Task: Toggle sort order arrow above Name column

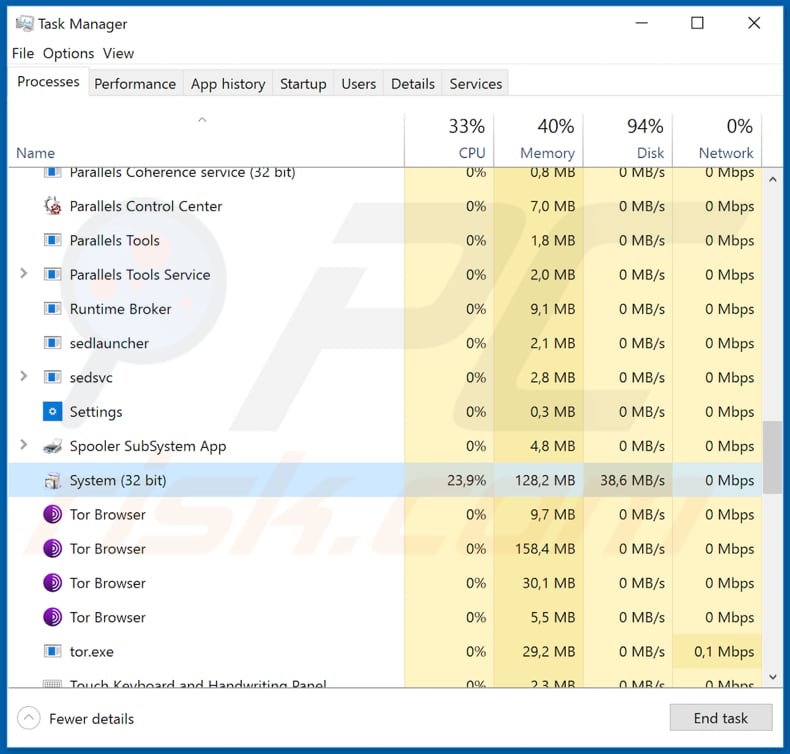Action: point(202,120)
